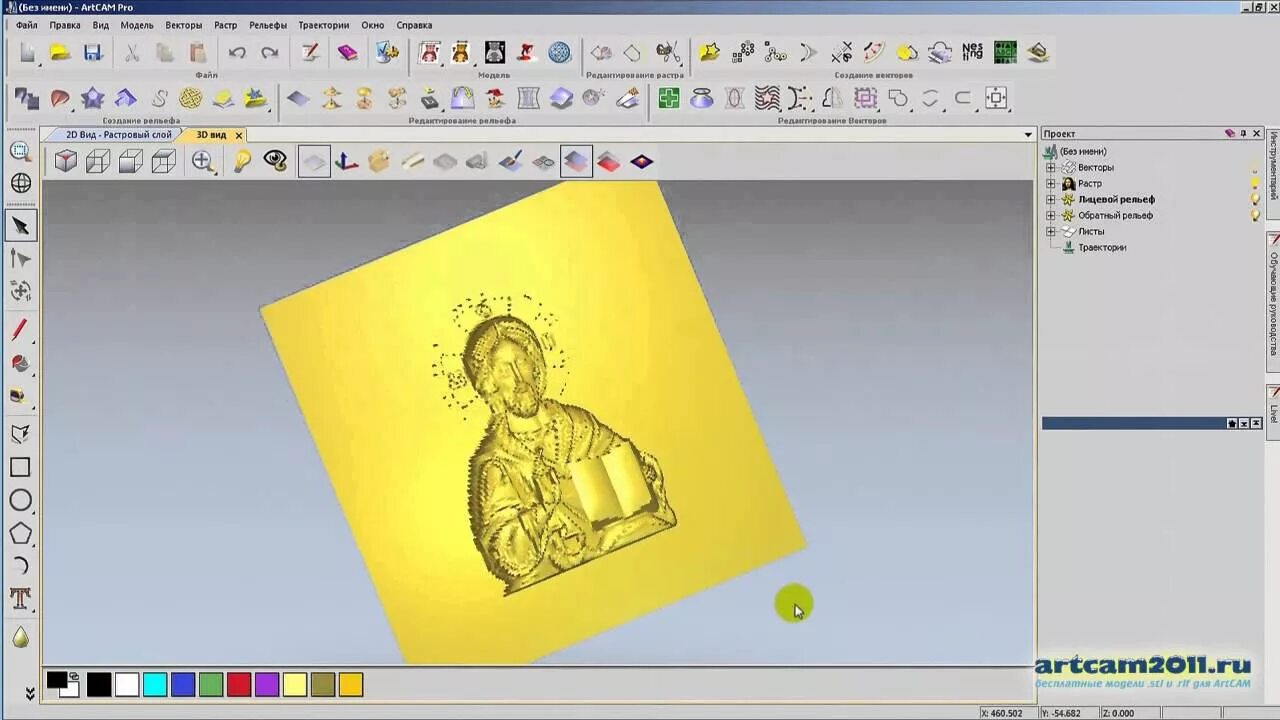Toggle the highlighted layered-planes display button
This screenshot has height=720, width=1280.
[576, 161]
